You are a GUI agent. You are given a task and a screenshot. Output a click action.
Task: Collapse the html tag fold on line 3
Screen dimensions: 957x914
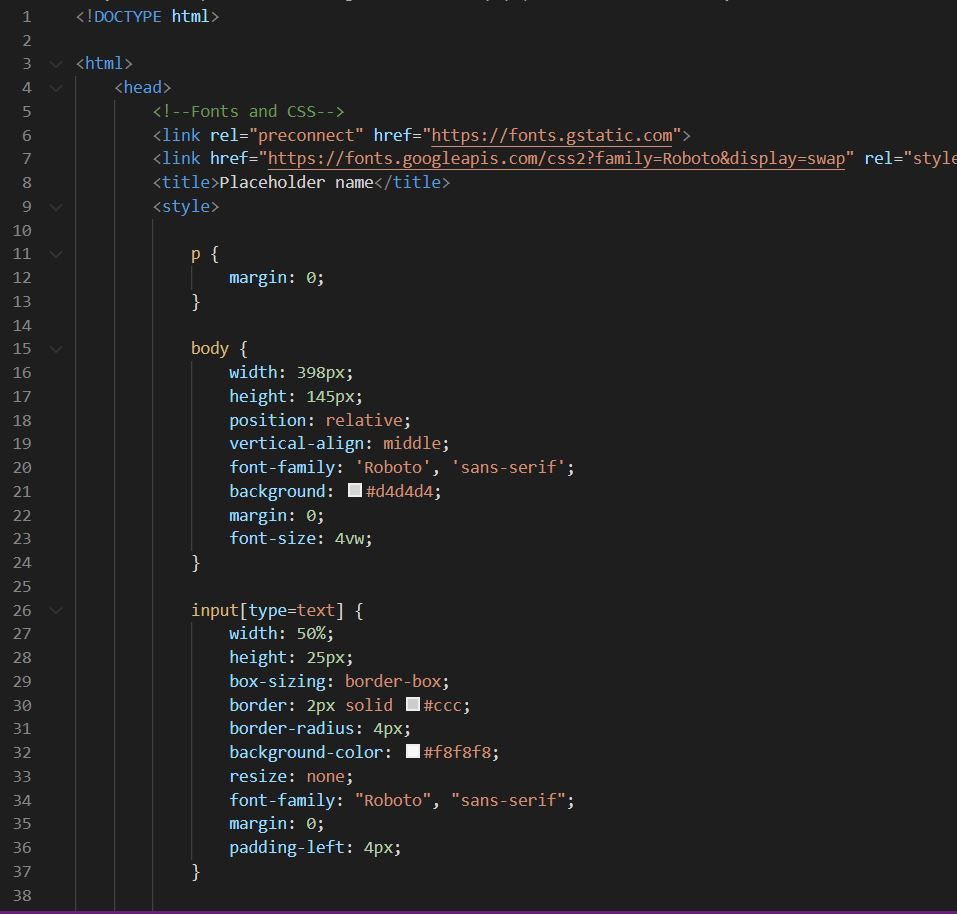56,64
